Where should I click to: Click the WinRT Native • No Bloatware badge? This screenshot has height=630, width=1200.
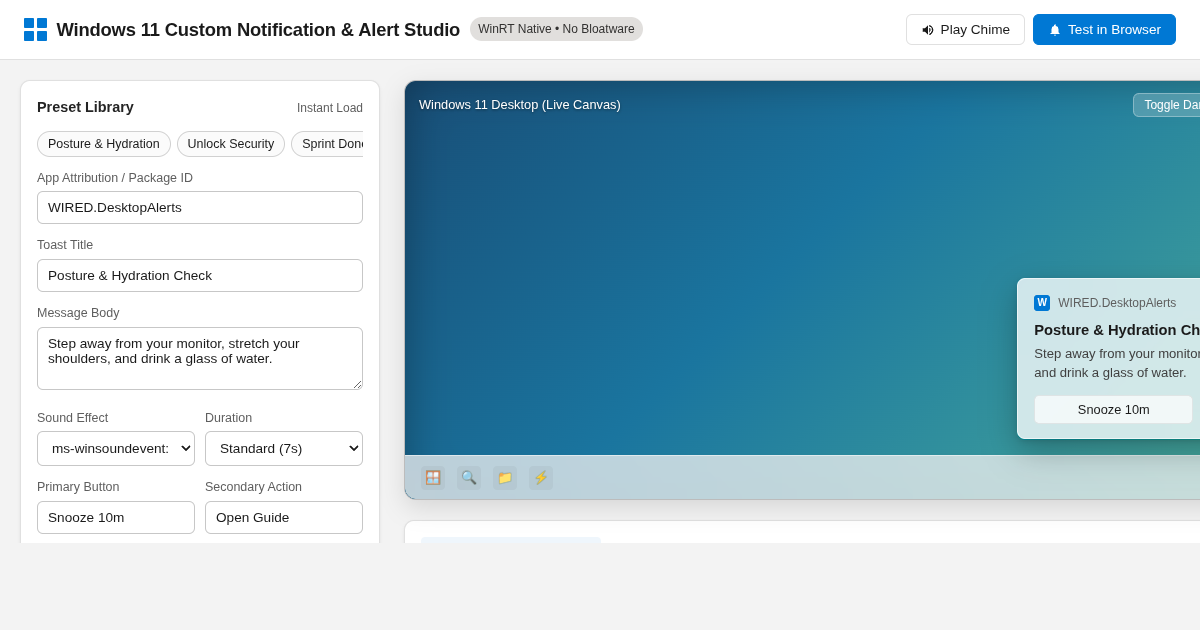556,29
